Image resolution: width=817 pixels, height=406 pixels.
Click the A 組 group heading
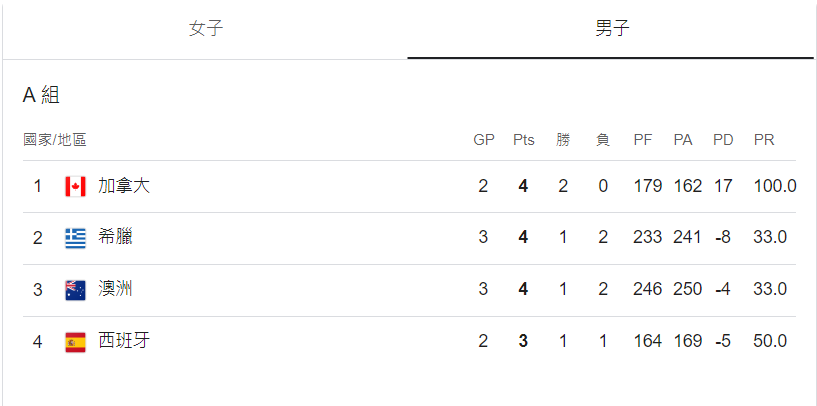click(41, 95)
